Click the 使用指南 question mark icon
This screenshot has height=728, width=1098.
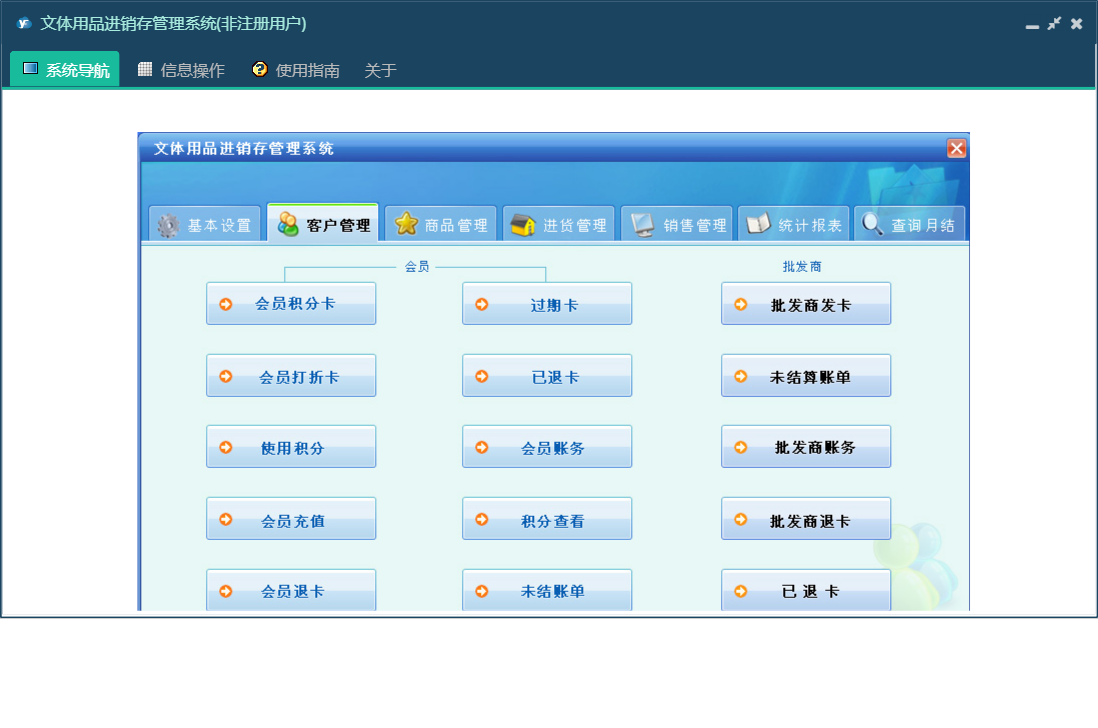click(260, 69)
